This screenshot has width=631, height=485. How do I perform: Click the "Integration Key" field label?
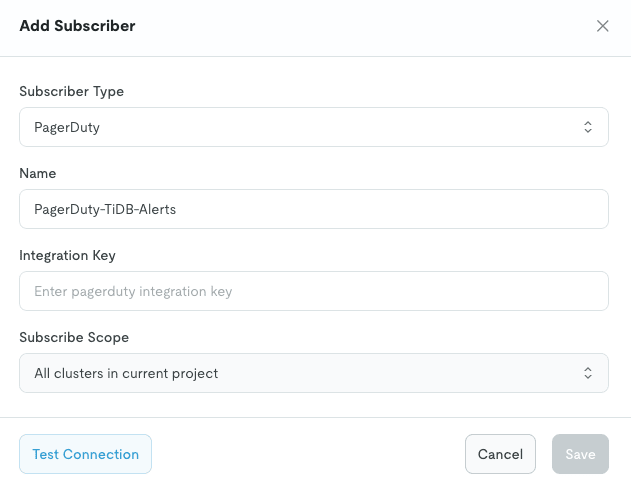[x=68, y=255]
